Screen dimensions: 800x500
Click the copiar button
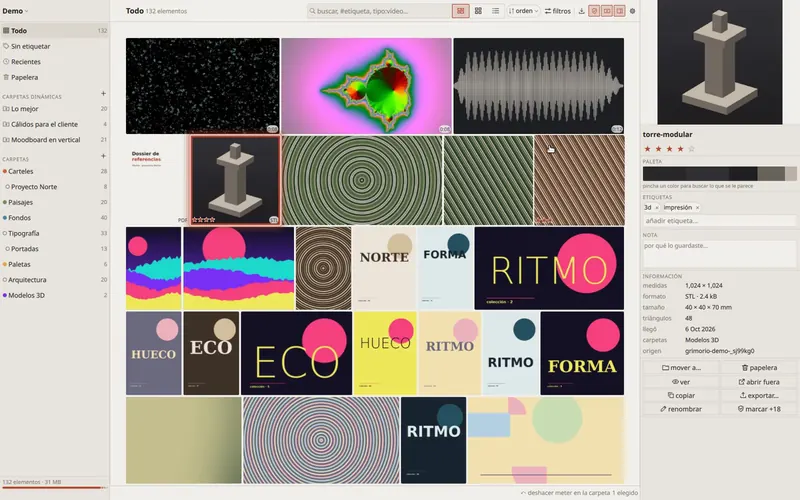(x=681, y=395)
